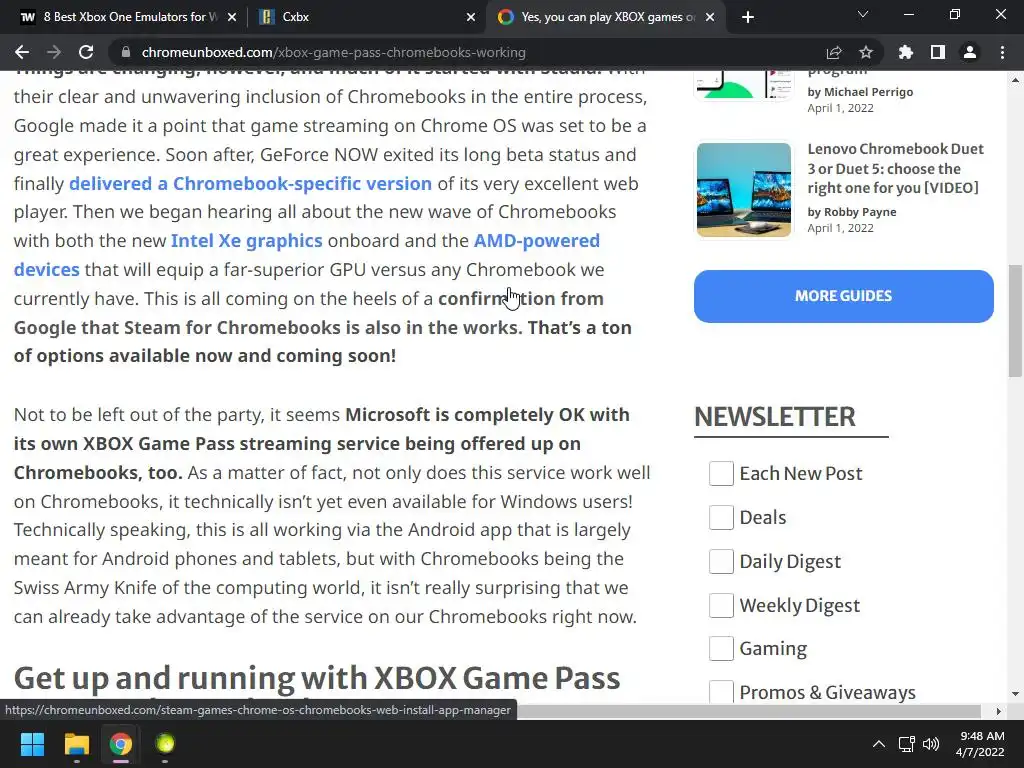Check the Deals newsletter box

[721, 517]
